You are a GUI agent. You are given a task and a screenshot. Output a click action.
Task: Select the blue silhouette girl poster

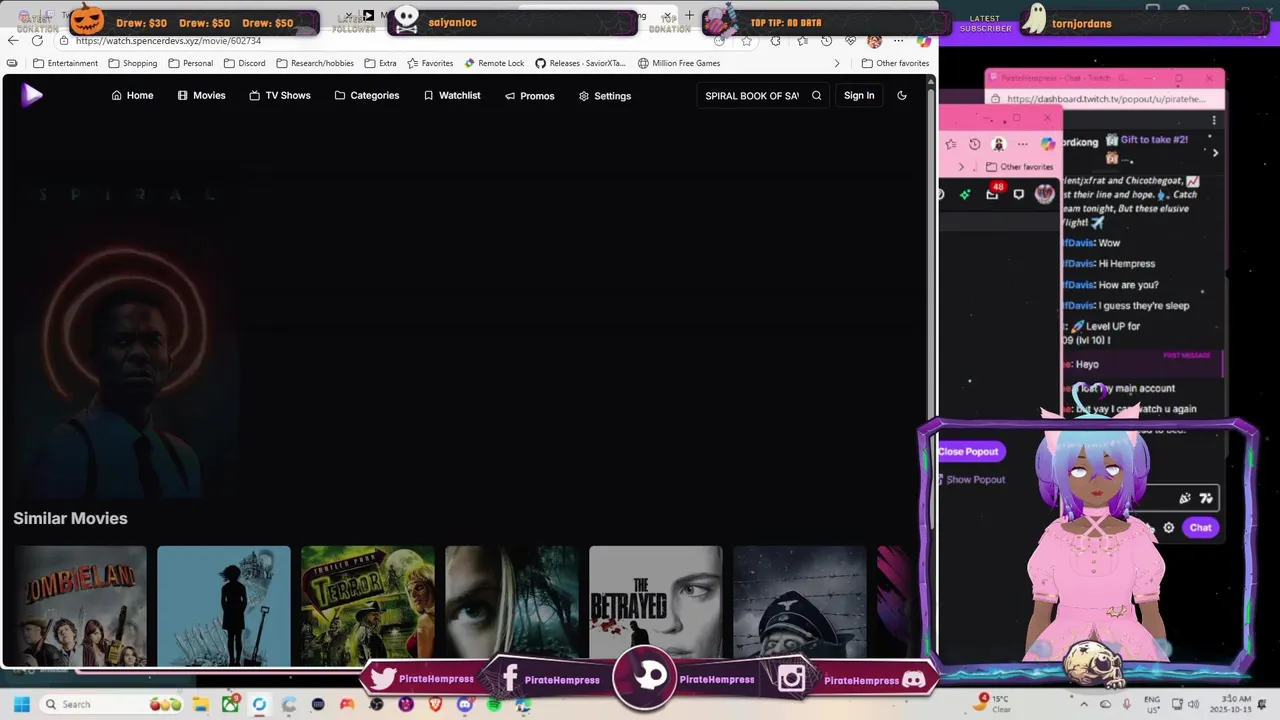pyautogui.click(x=224, y=605)
